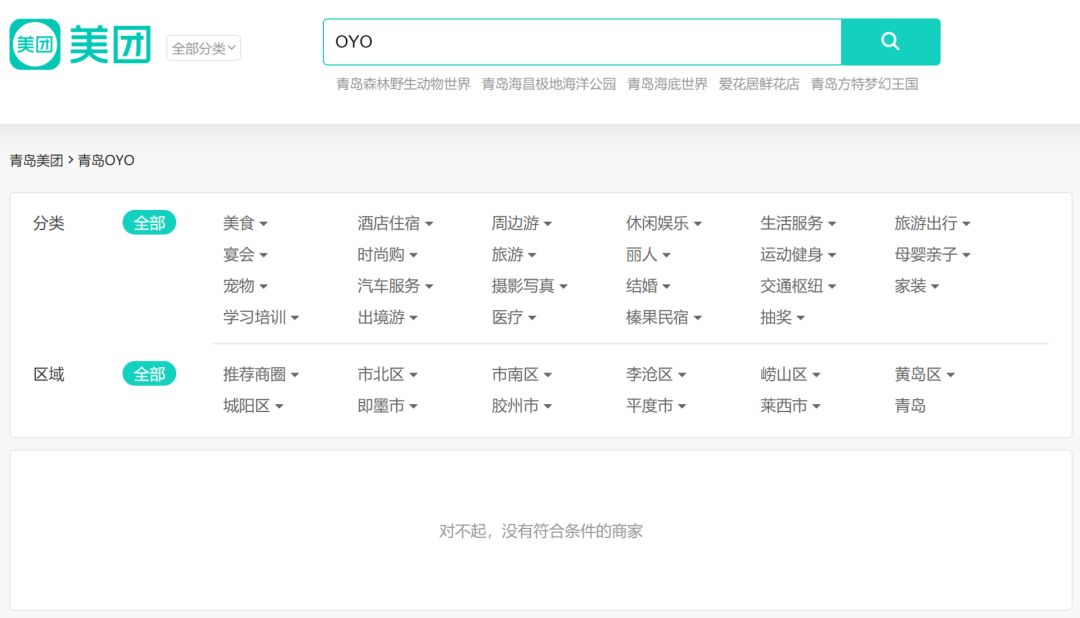Select the 全部 button next to 区域

pyautogui.click(x=150, y=373)
